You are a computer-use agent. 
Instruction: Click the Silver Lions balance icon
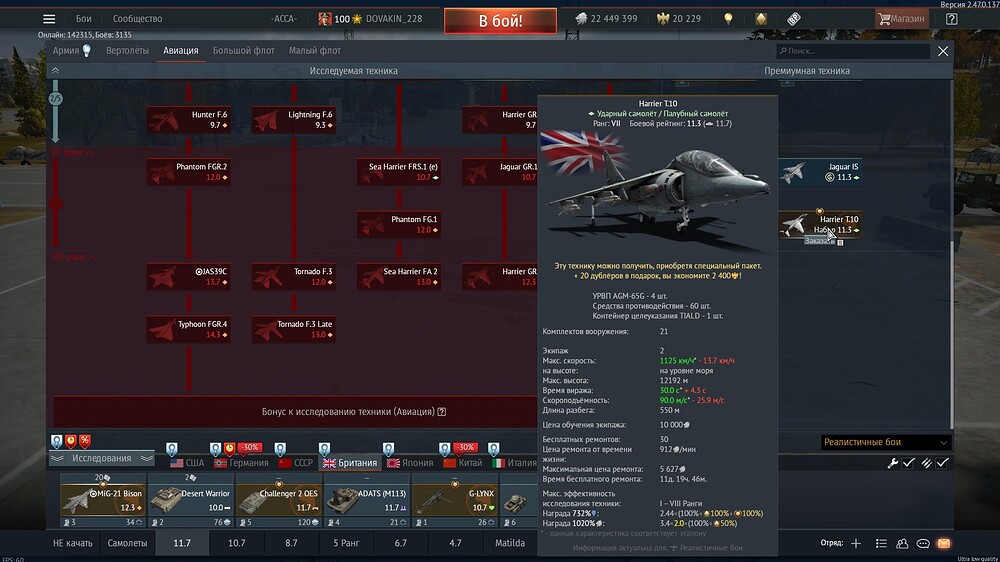click(581, 19)
